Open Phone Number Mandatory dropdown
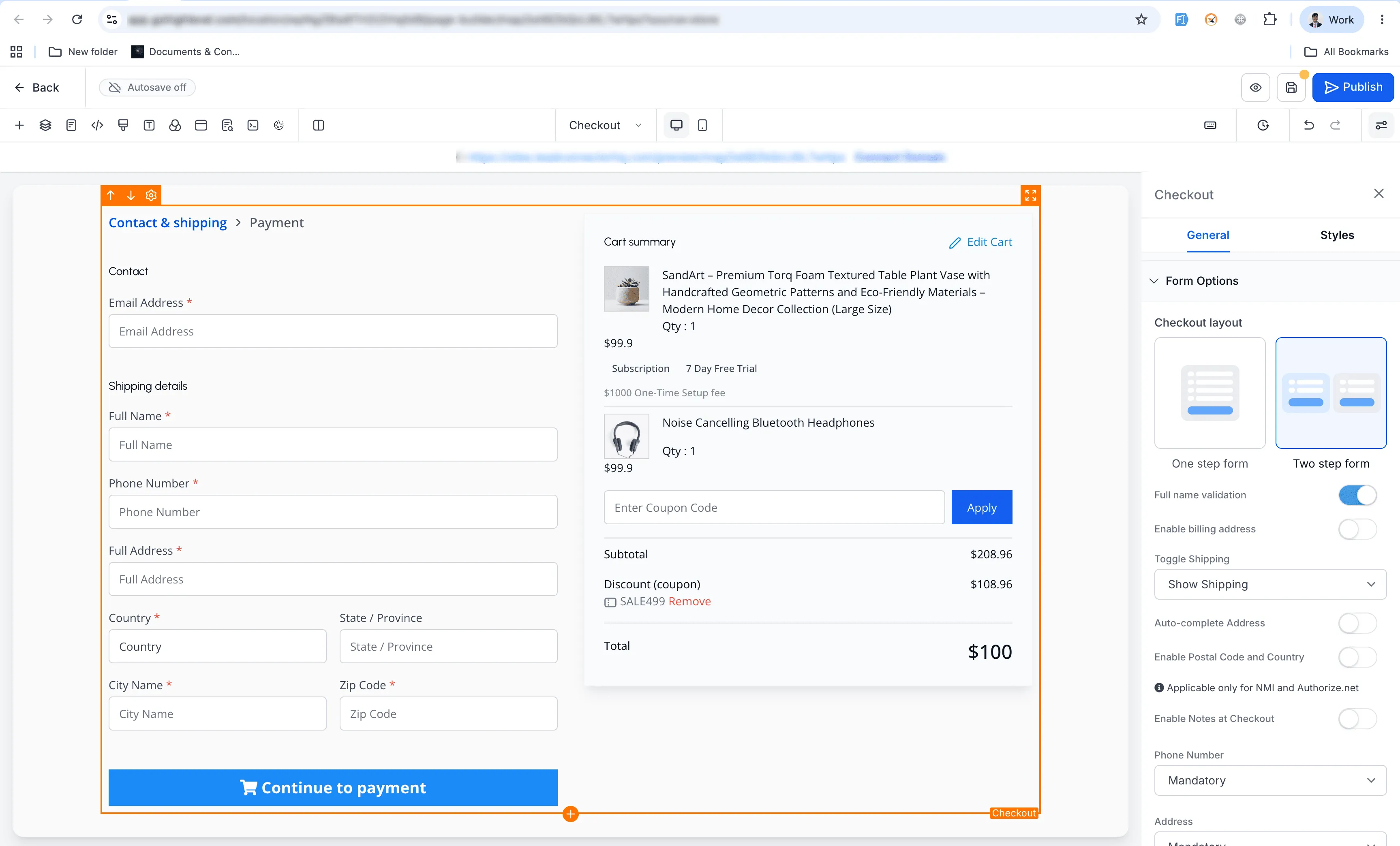This screenshot has width=1400, height=846. [1270, 780]
